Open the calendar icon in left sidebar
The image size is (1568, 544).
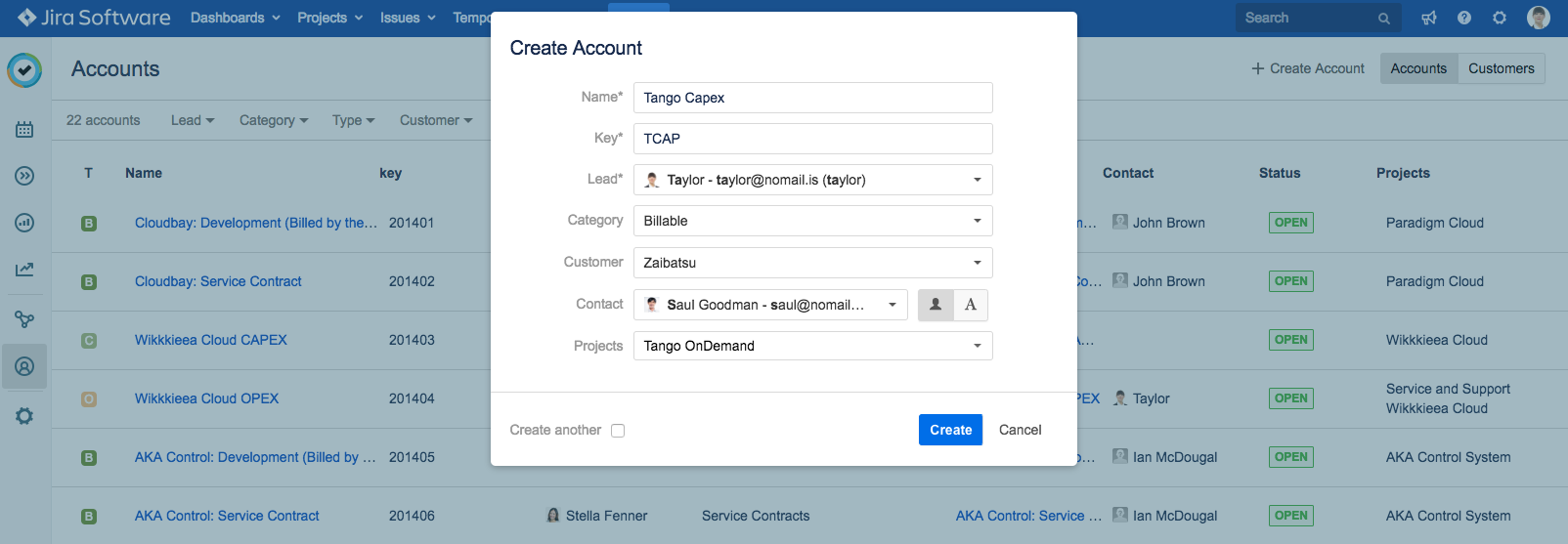click(24, 129)
